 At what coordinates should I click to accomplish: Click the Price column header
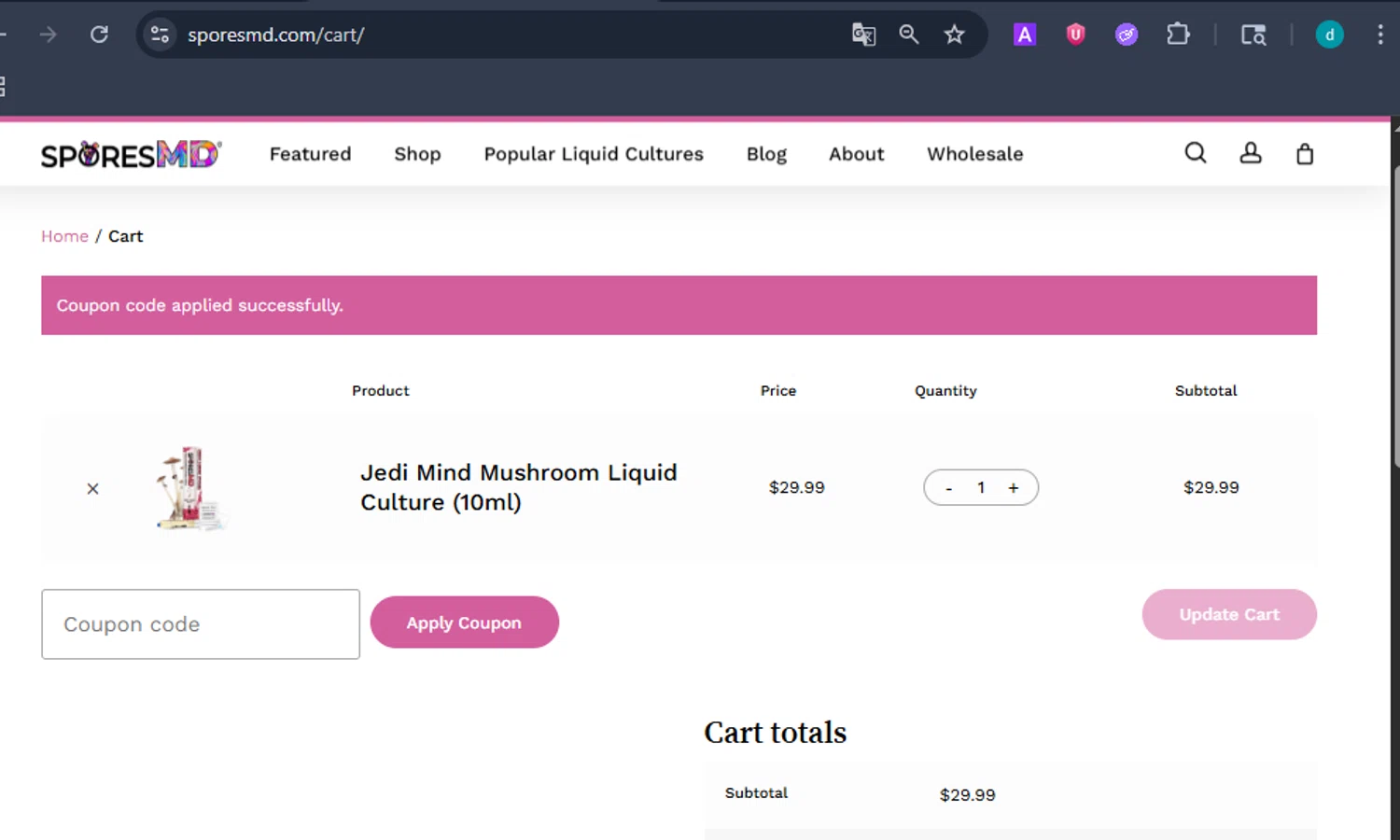point(778,390)
